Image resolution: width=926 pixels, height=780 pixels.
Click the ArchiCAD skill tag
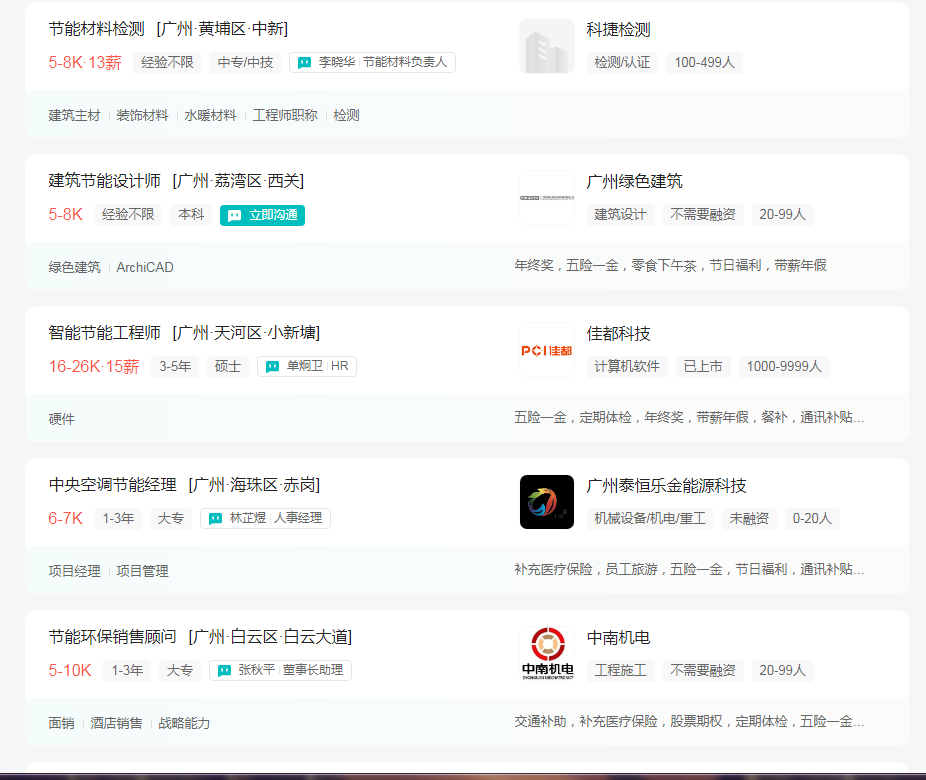(x=145, y=267)
